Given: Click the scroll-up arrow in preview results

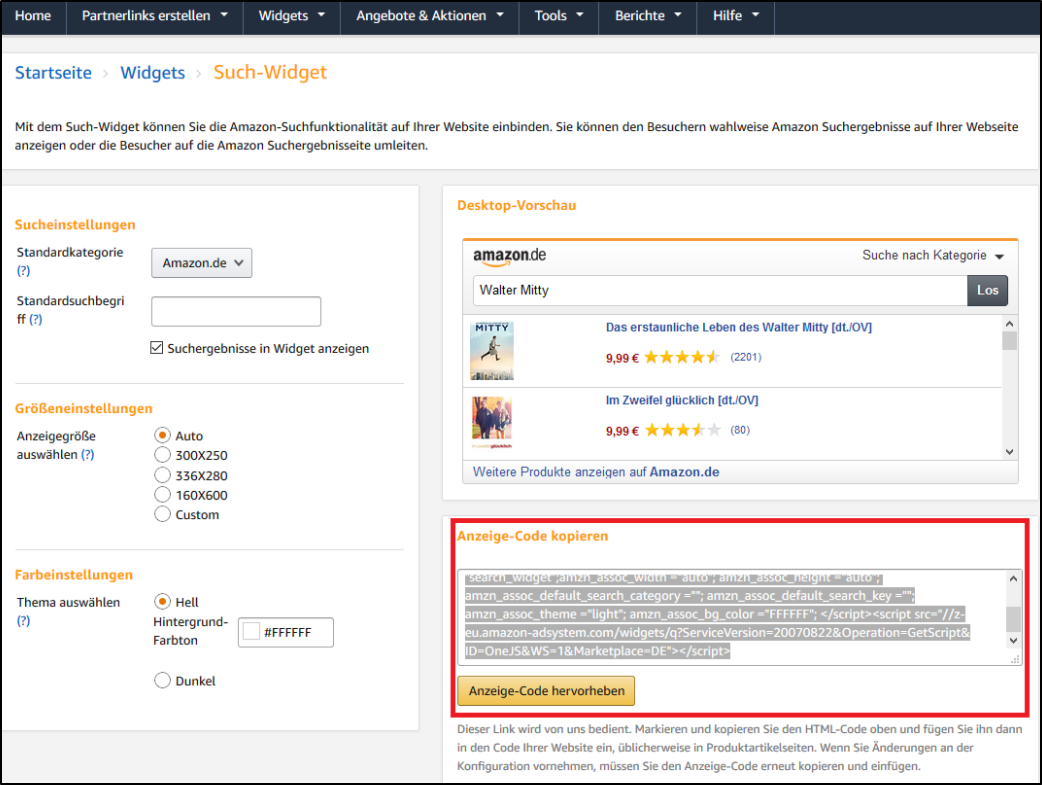Looking at the screenshot, I should [x=1009, y=323].
